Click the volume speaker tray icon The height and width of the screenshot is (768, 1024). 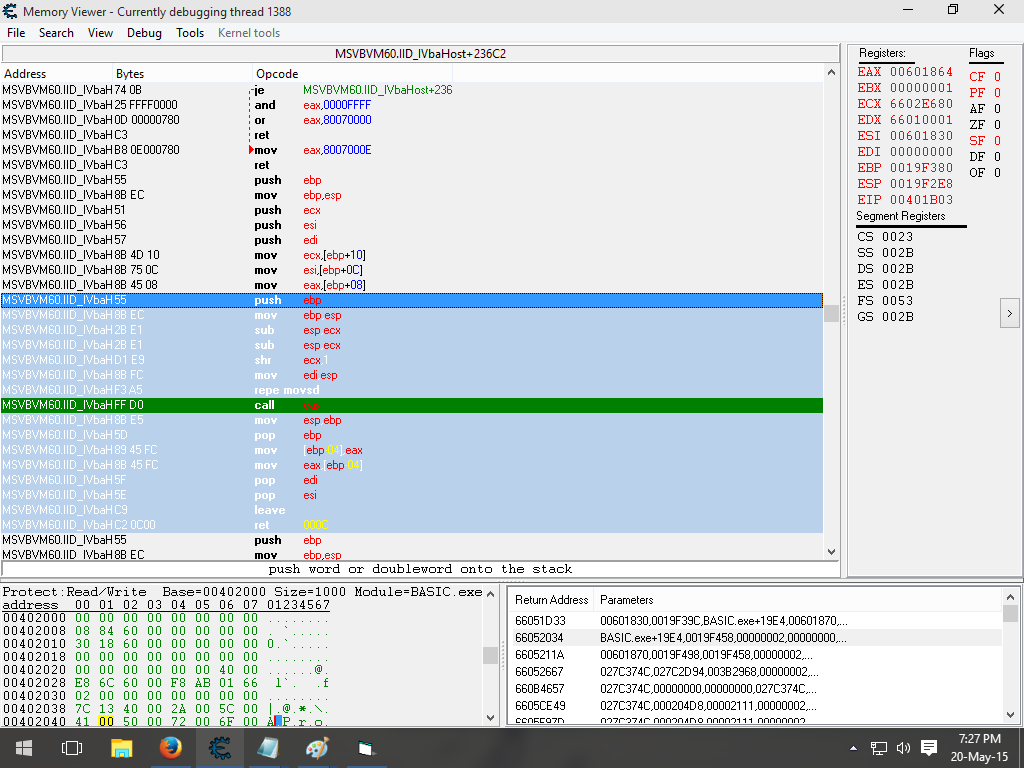click(903, 747)
